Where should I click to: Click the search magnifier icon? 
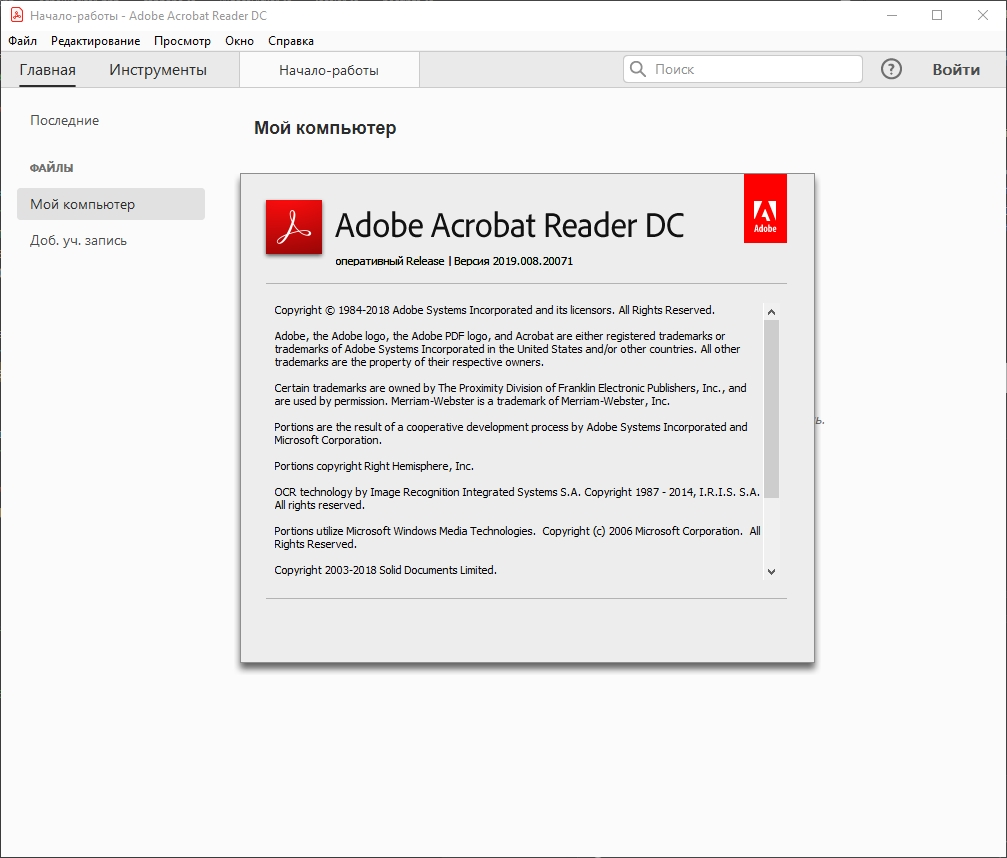[x=638, y=69]
